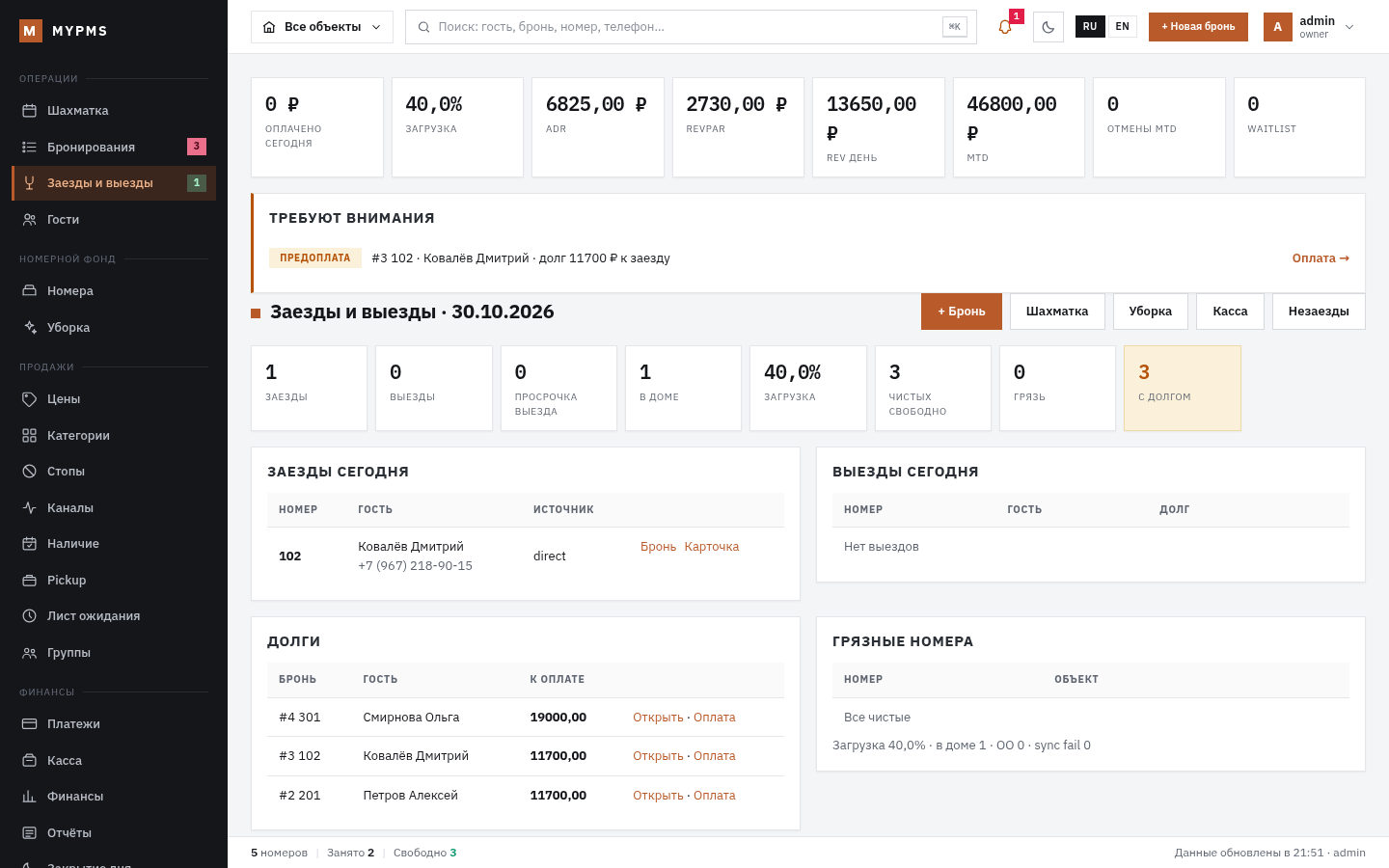Image resolution: width=1389 pixels, height=868 pixels.
Task: Click the Касса toolbar button
Action: [x=1230, y=312]
